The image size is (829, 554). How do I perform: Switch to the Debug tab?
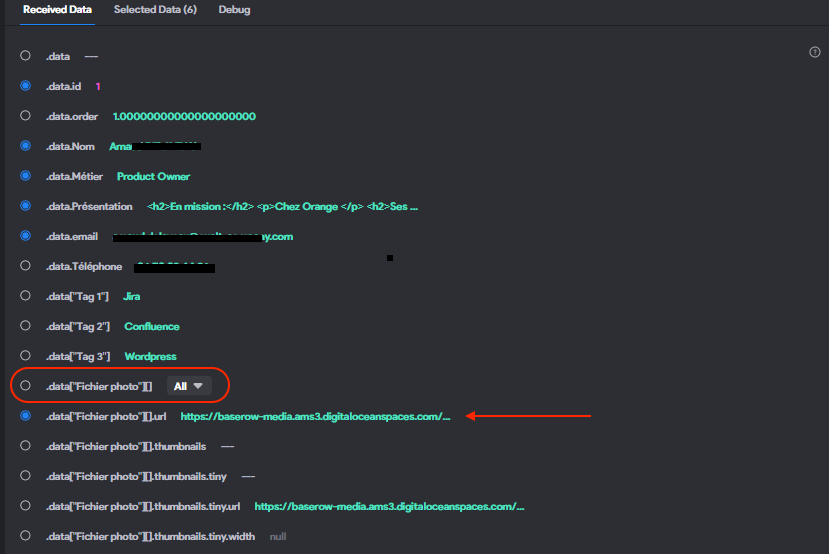coord(234,10)
